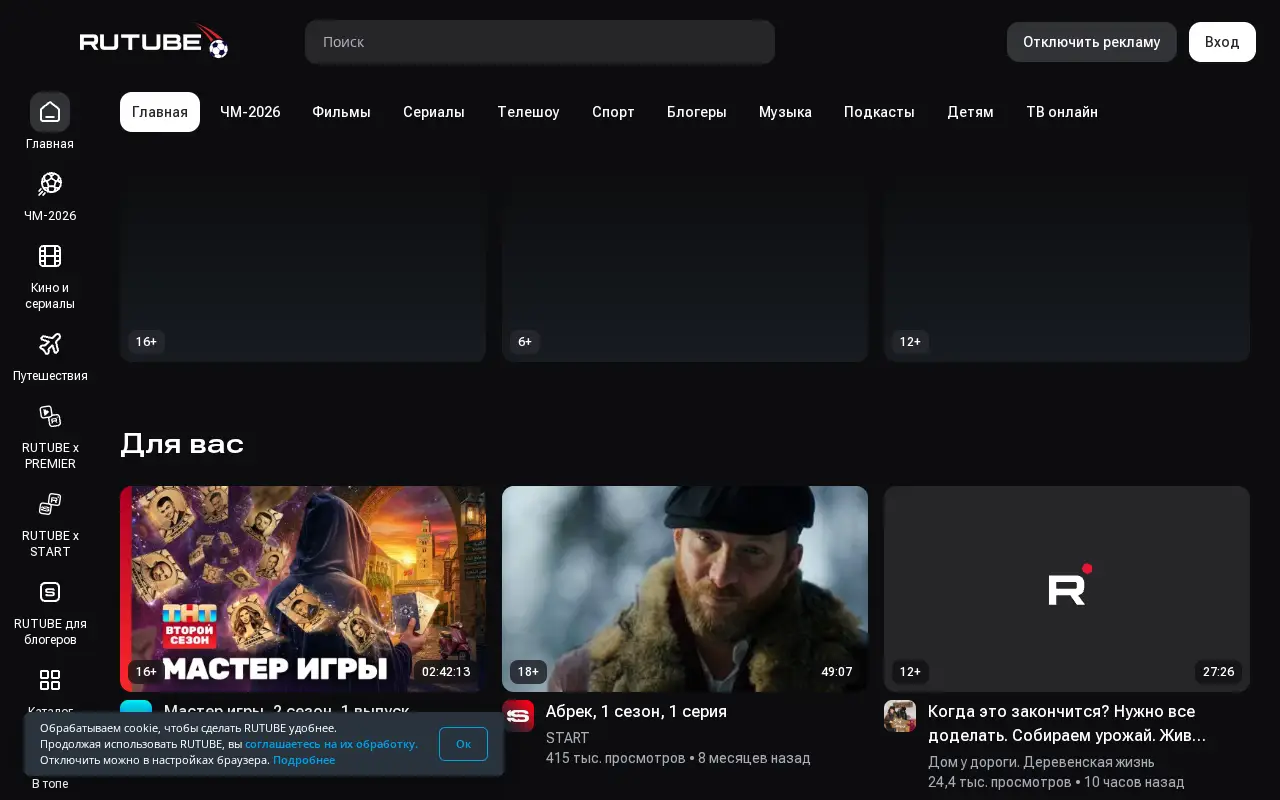This screenshot has height=800, width=1280.
Task: Accept cookies with the Ок button
Action: click(463, 744)
